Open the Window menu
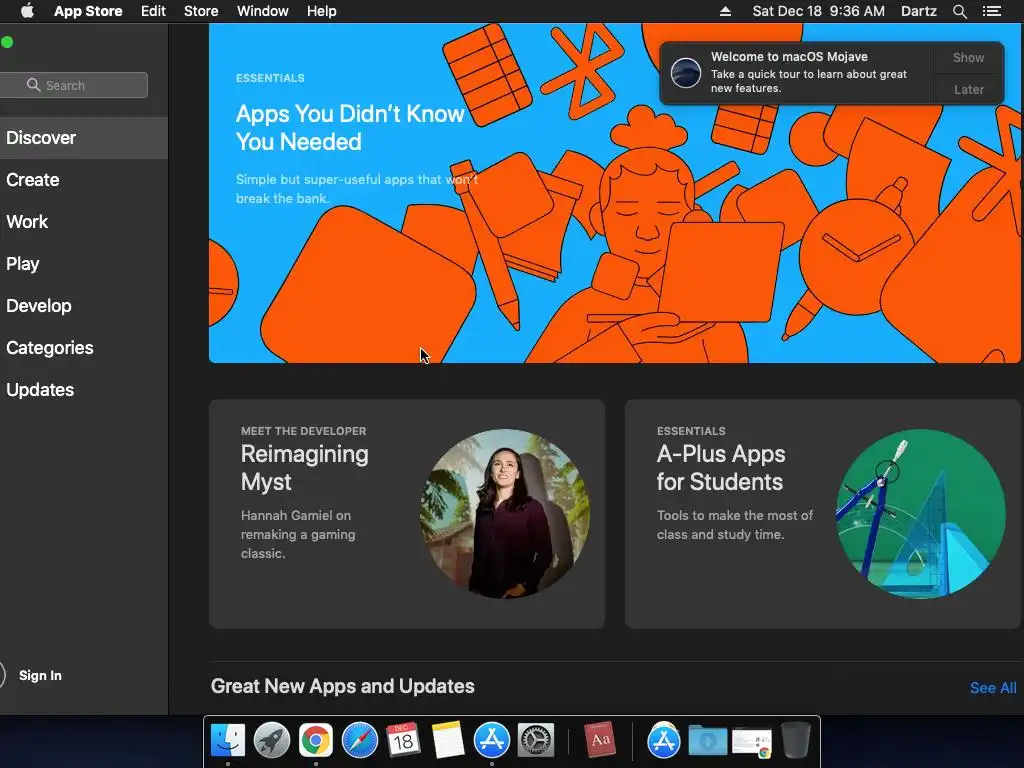Screen dimensions: 1024x768 263,11
